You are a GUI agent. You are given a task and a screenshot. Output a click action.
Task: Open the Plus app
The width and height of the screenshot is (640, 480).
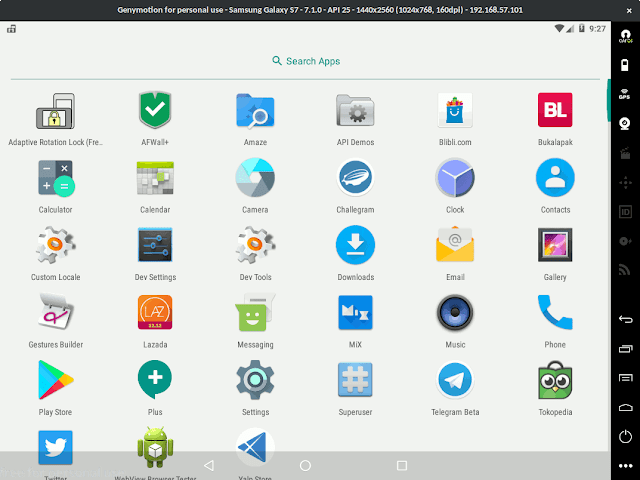[155, 380]
